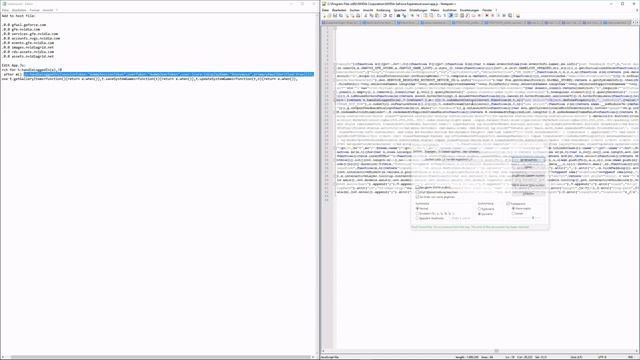Click the Undo arrow in Notepad++ toolbar
640x360 pixels.
384,16
